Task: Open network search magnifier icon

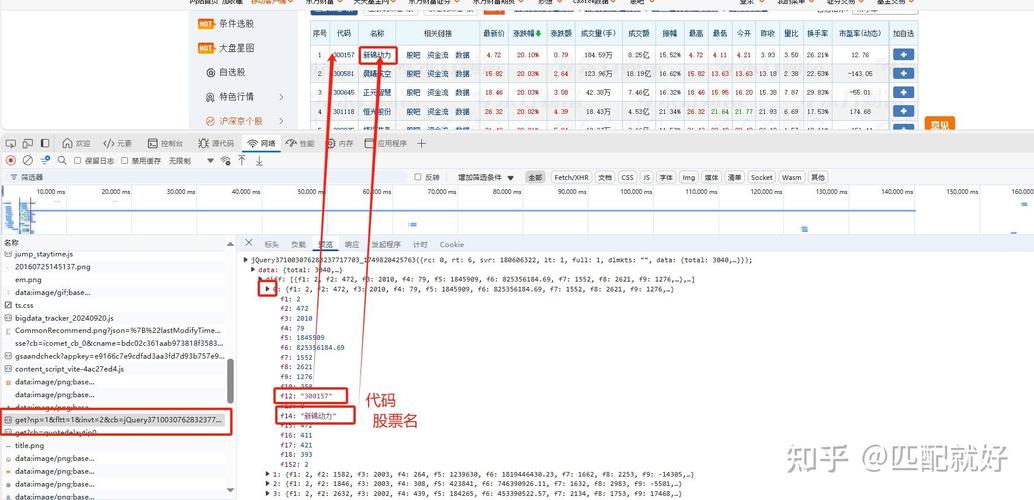Action: pyautogui.click(x=62, y=160)
